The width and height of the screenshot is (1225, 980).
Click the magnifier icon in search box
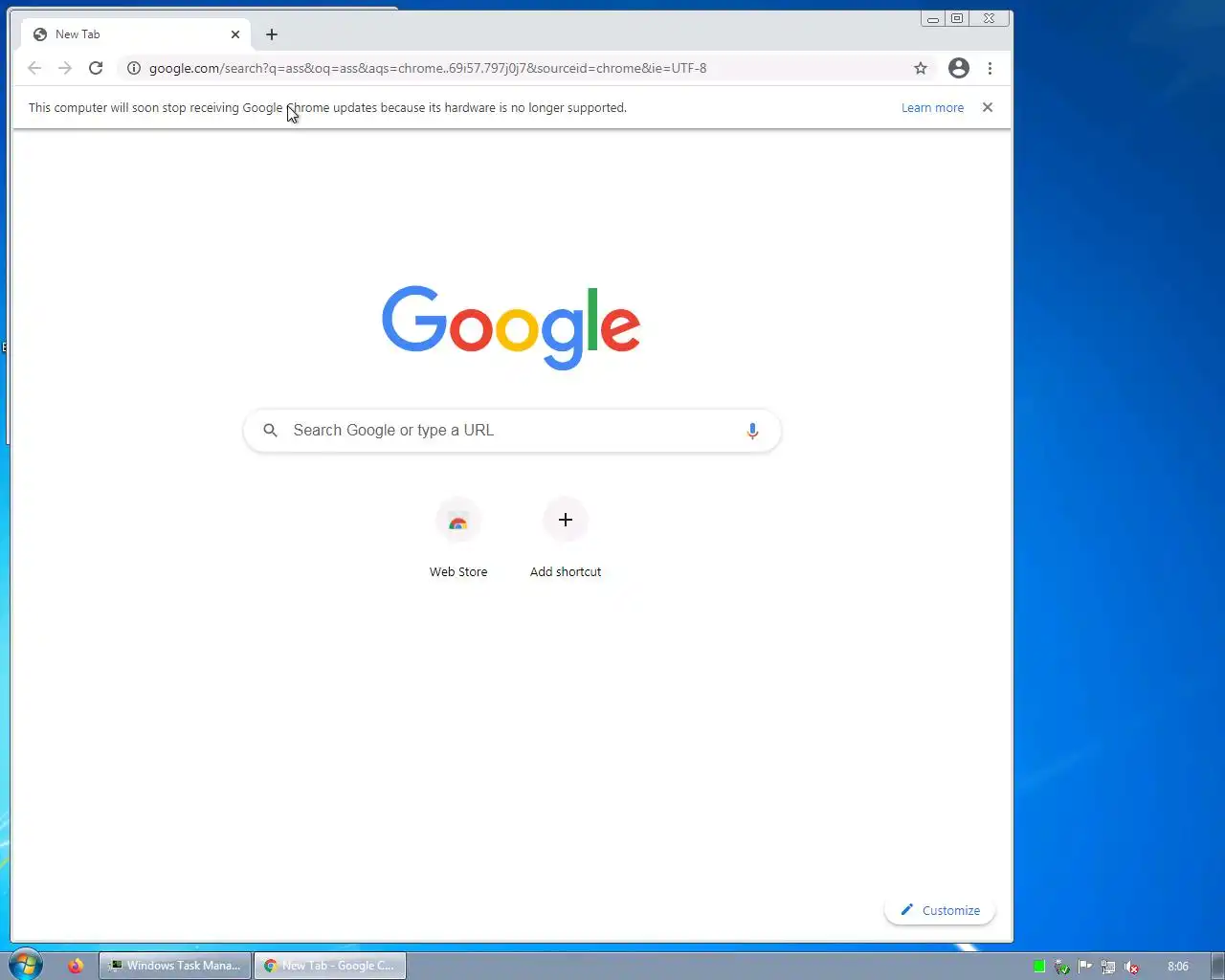(x=271, y=431)
